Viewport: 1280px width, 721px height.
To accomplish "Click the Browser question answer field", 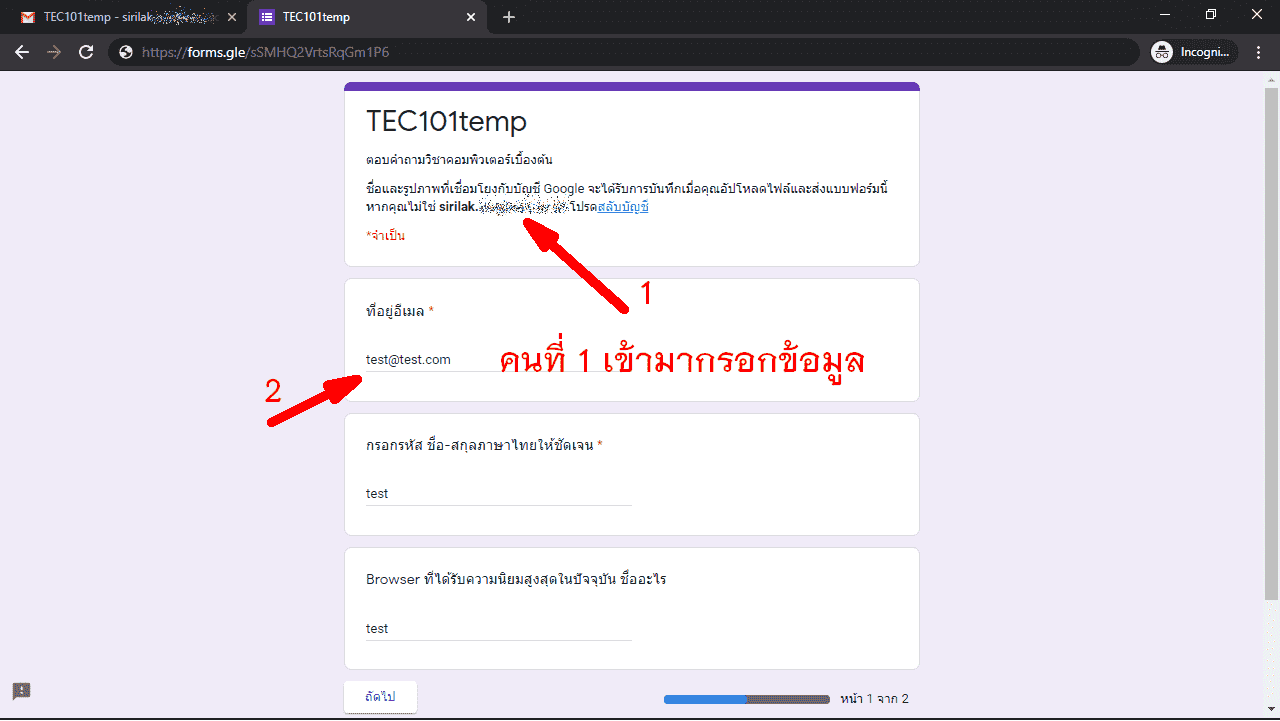I will (x=498, y=629).
